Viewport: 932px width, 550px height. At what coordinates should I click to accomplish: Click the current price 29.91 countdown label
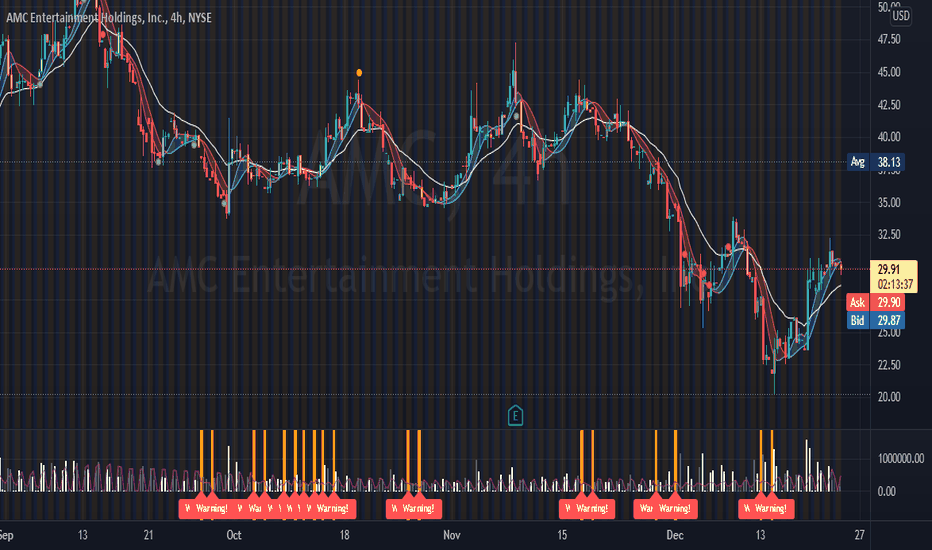point(893,276)
